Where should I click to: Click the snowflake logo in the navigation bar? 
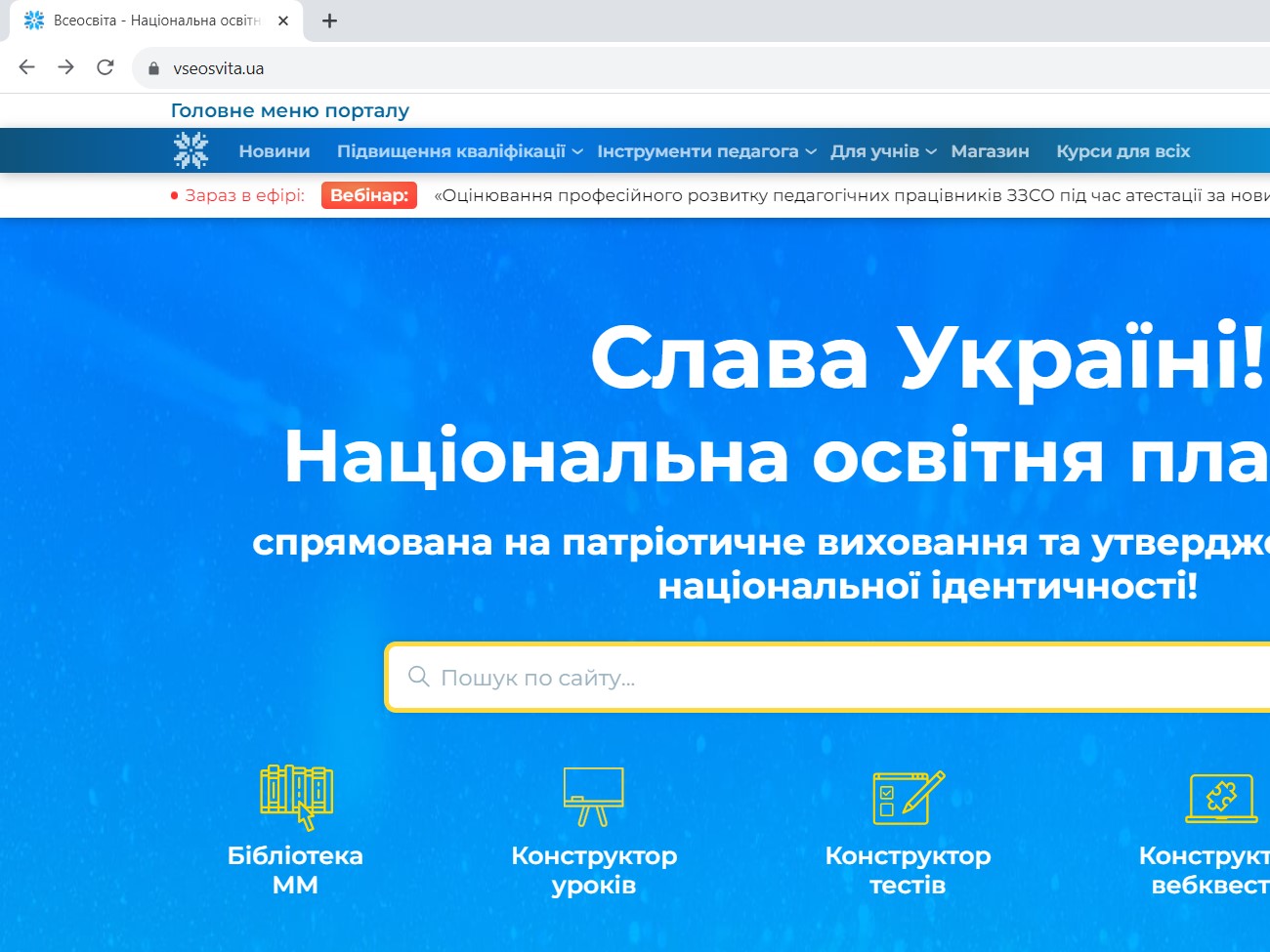click(190, 149)
